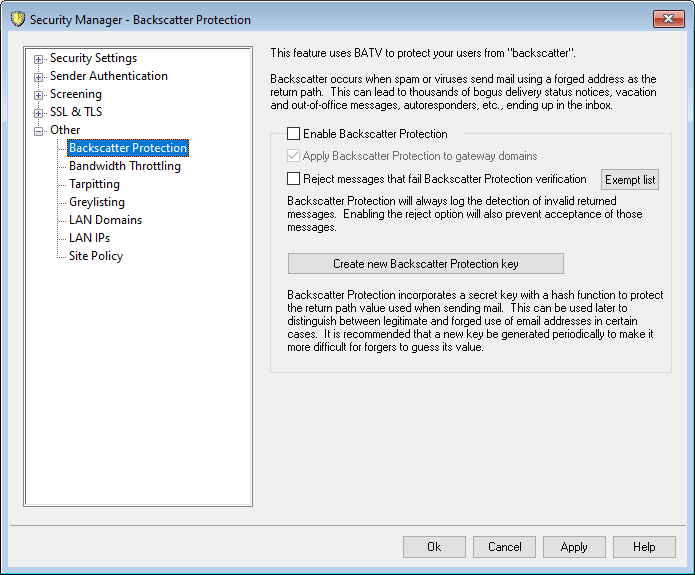Select Greylisting in the sidebar
The height and width of the screenshot is (575, 695).
[96, 202]
